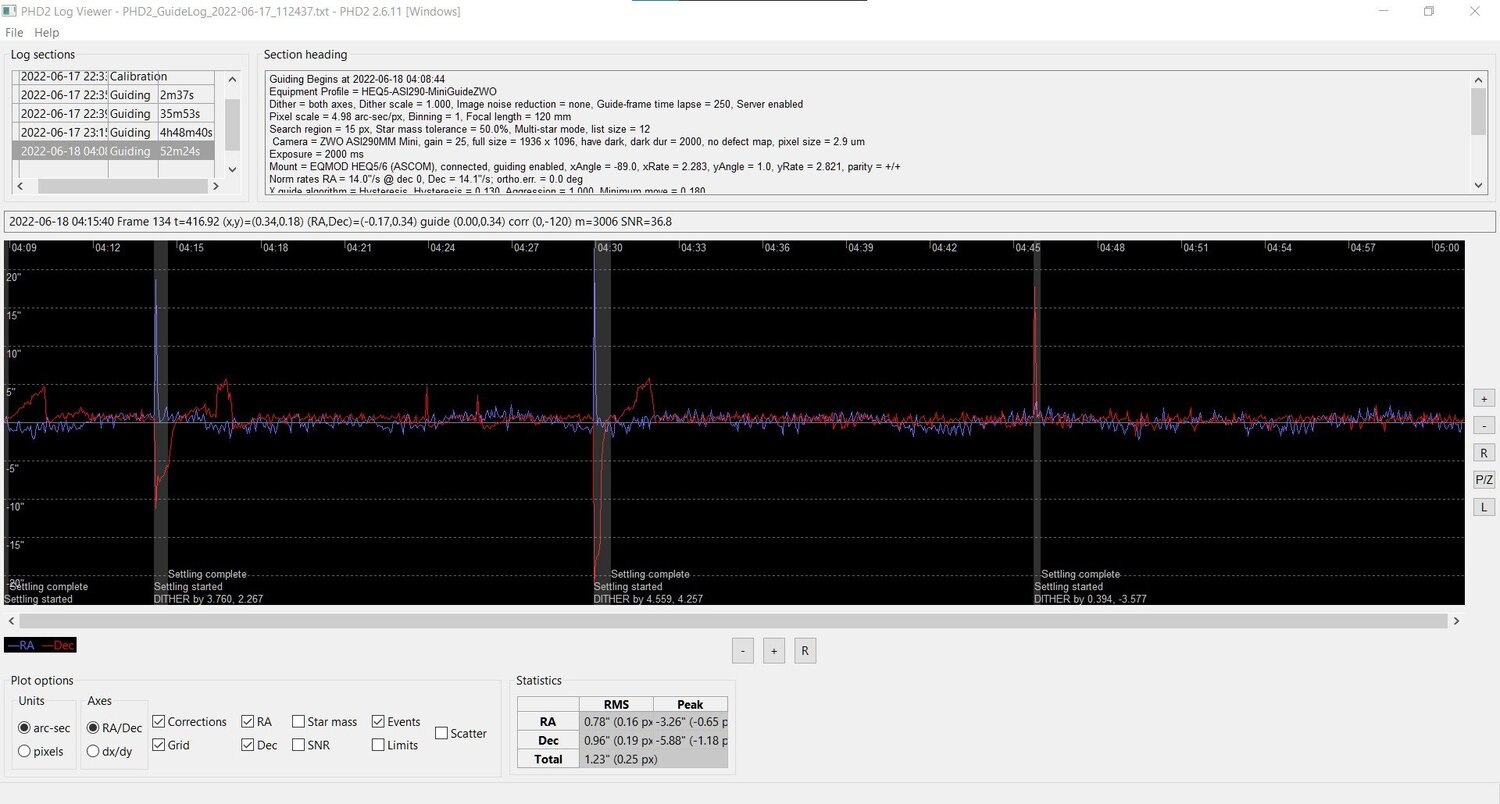
Task: Toggle the Corrections checkbox
Action: pos(190,722)
